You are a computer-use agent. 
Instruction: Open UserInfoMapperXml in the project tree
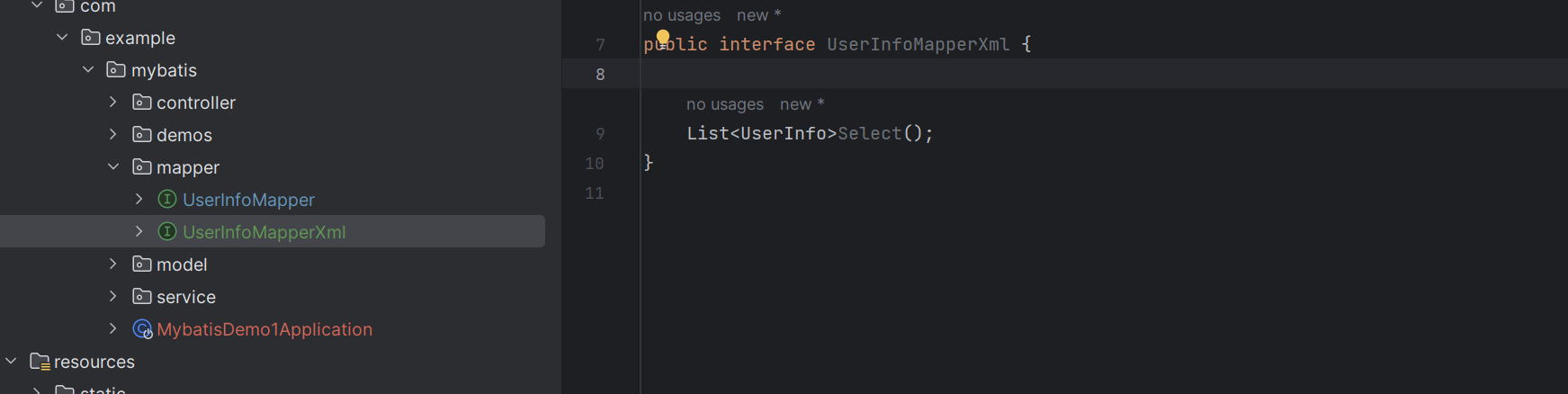coord(264,232)
